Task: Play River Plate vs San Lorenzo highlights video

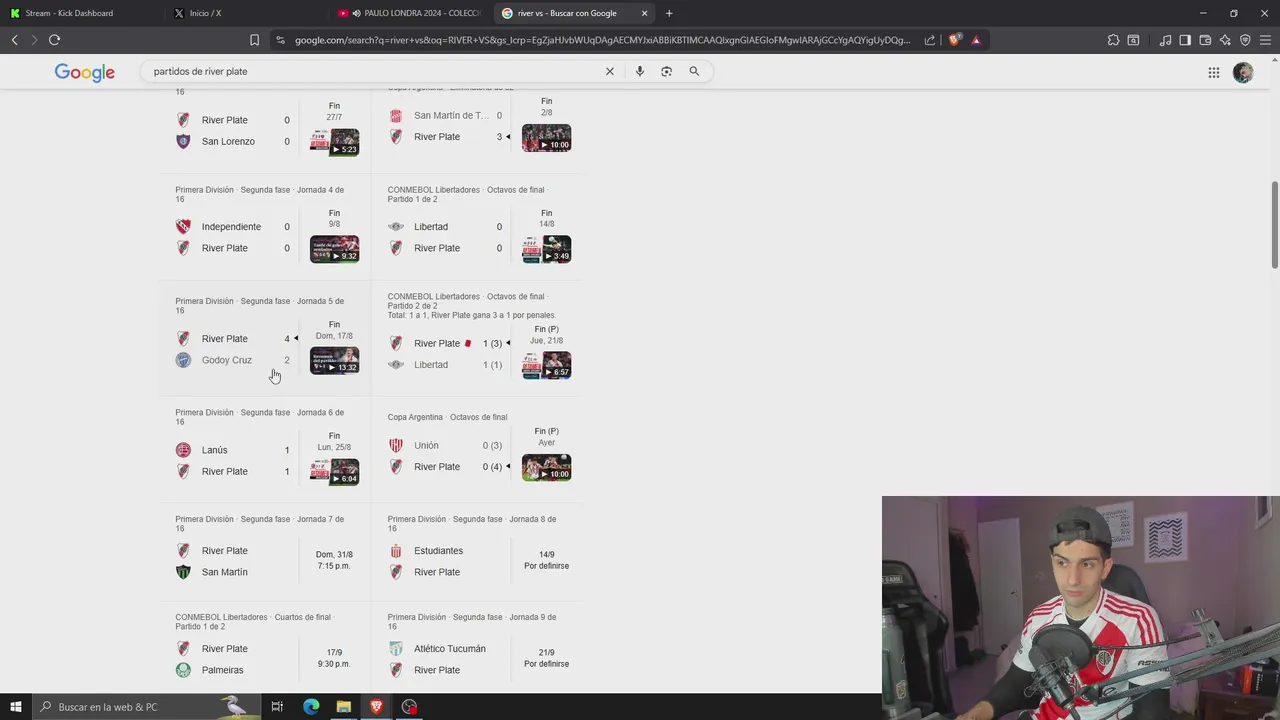Action: [x=334, y=141]
